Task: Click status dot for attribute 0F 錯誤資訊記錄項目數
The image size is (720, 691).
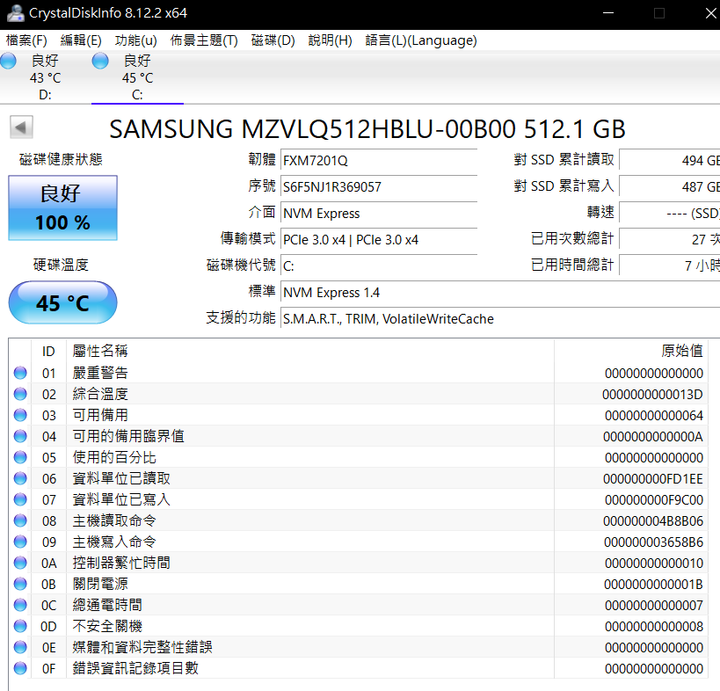Action: point(20,669)
